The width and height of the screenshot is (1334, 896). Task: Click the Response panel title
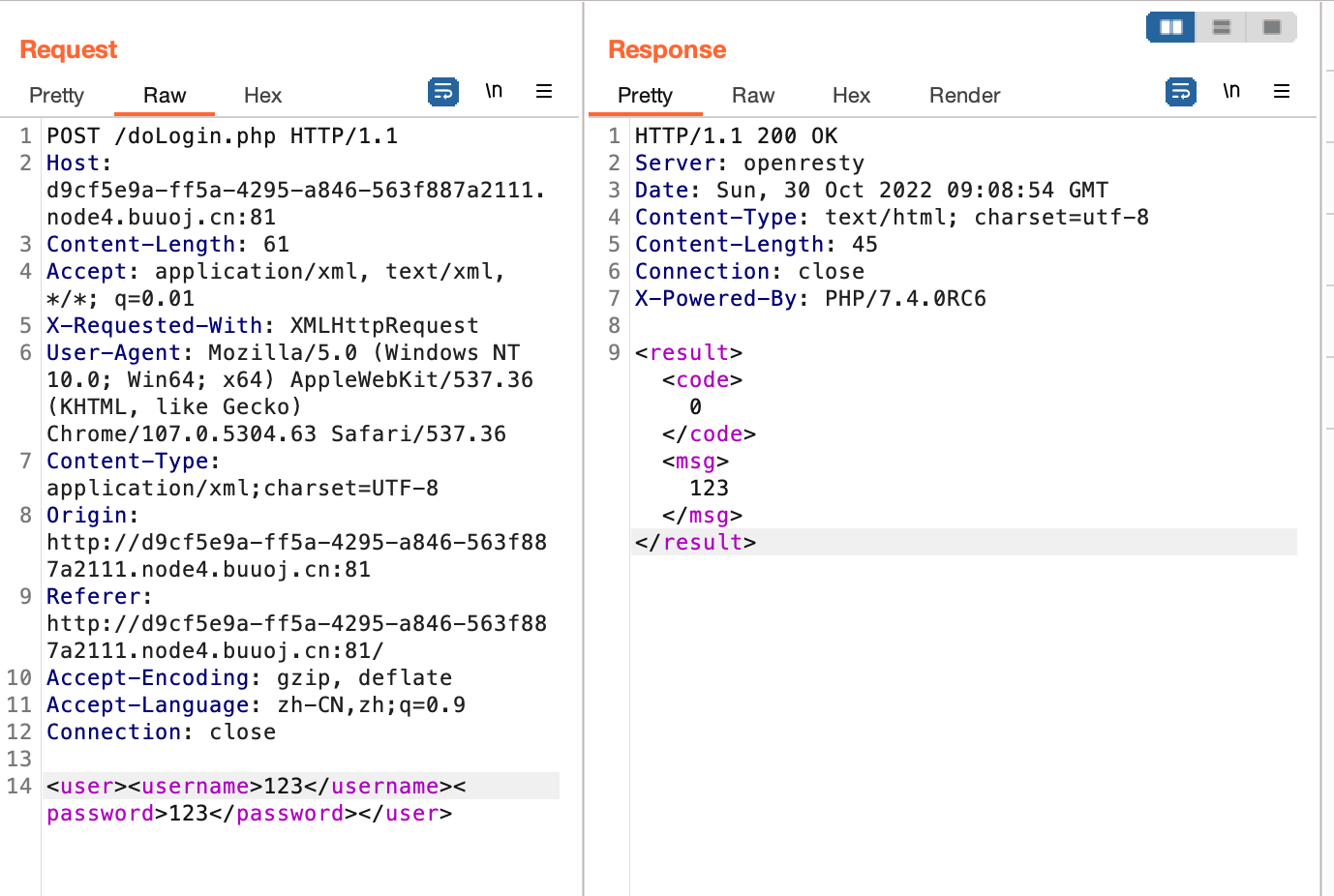[667, 49]
